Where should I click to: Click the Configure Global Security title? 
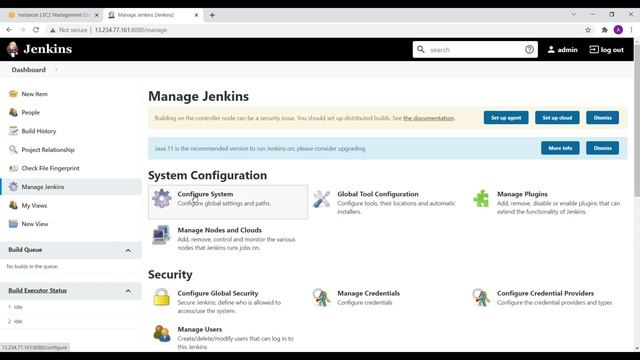coord(218,293)
